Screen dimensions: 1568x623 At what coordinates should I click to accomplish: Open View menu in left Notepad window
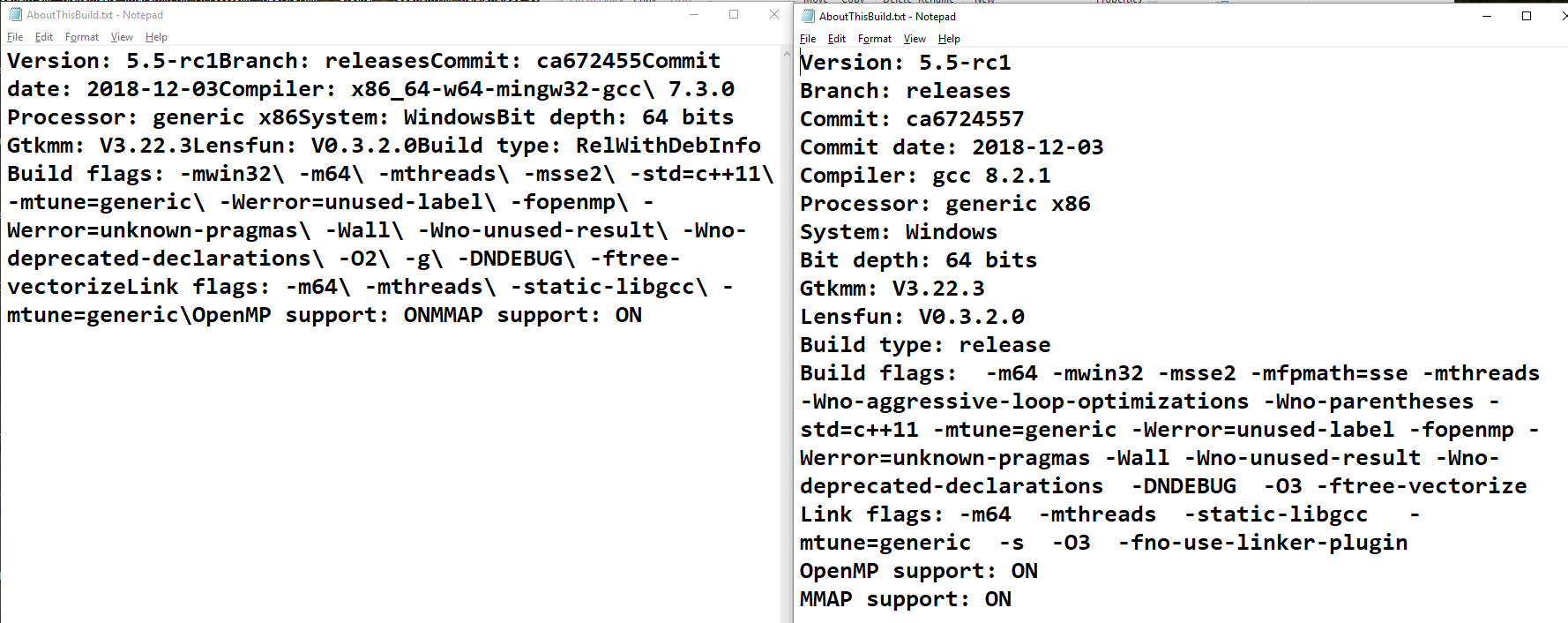[122, 37]
